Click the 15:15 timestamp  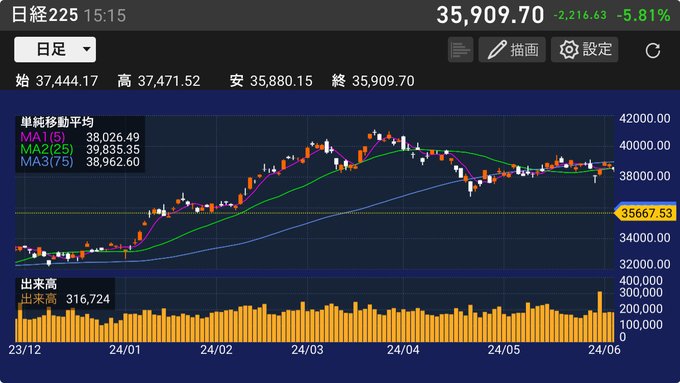click(105, 16)
